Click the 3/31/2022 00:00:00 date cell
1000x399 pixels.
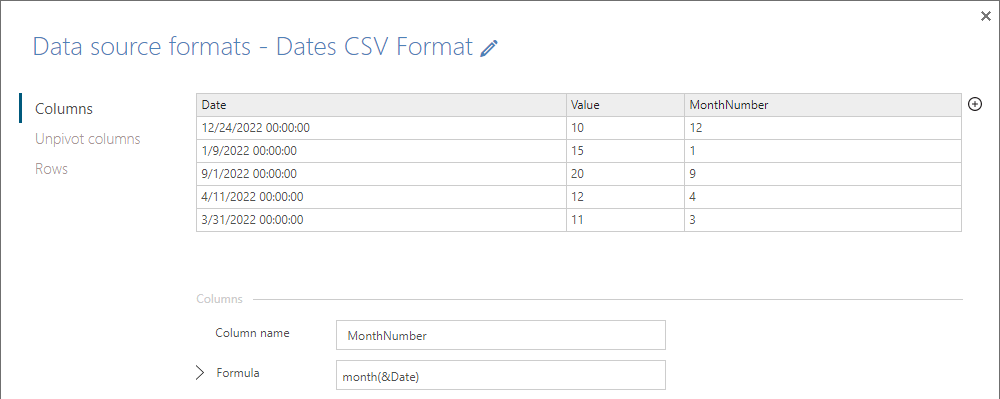[381, 220]
